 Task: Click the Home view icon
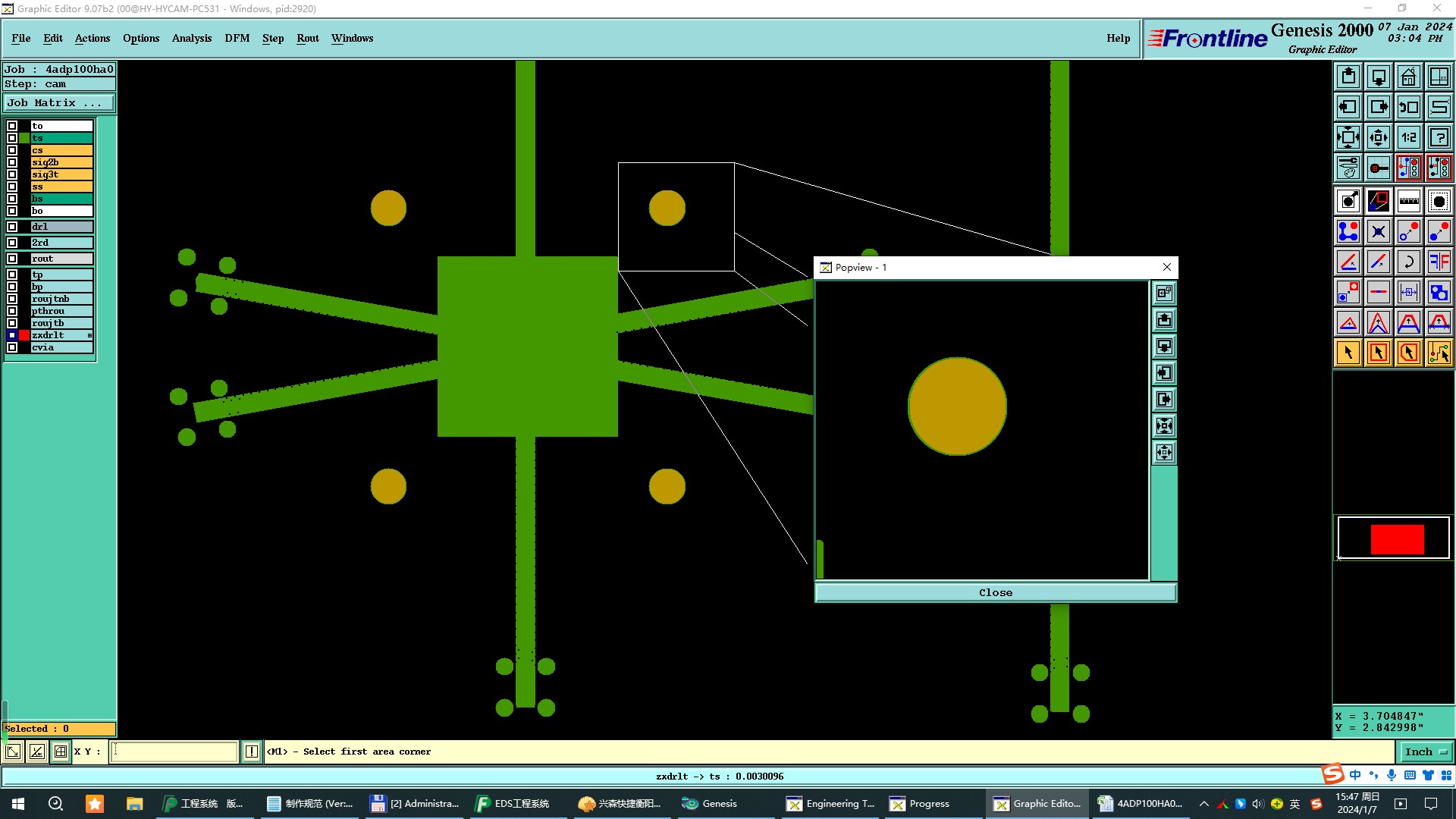click(1408, 77)
